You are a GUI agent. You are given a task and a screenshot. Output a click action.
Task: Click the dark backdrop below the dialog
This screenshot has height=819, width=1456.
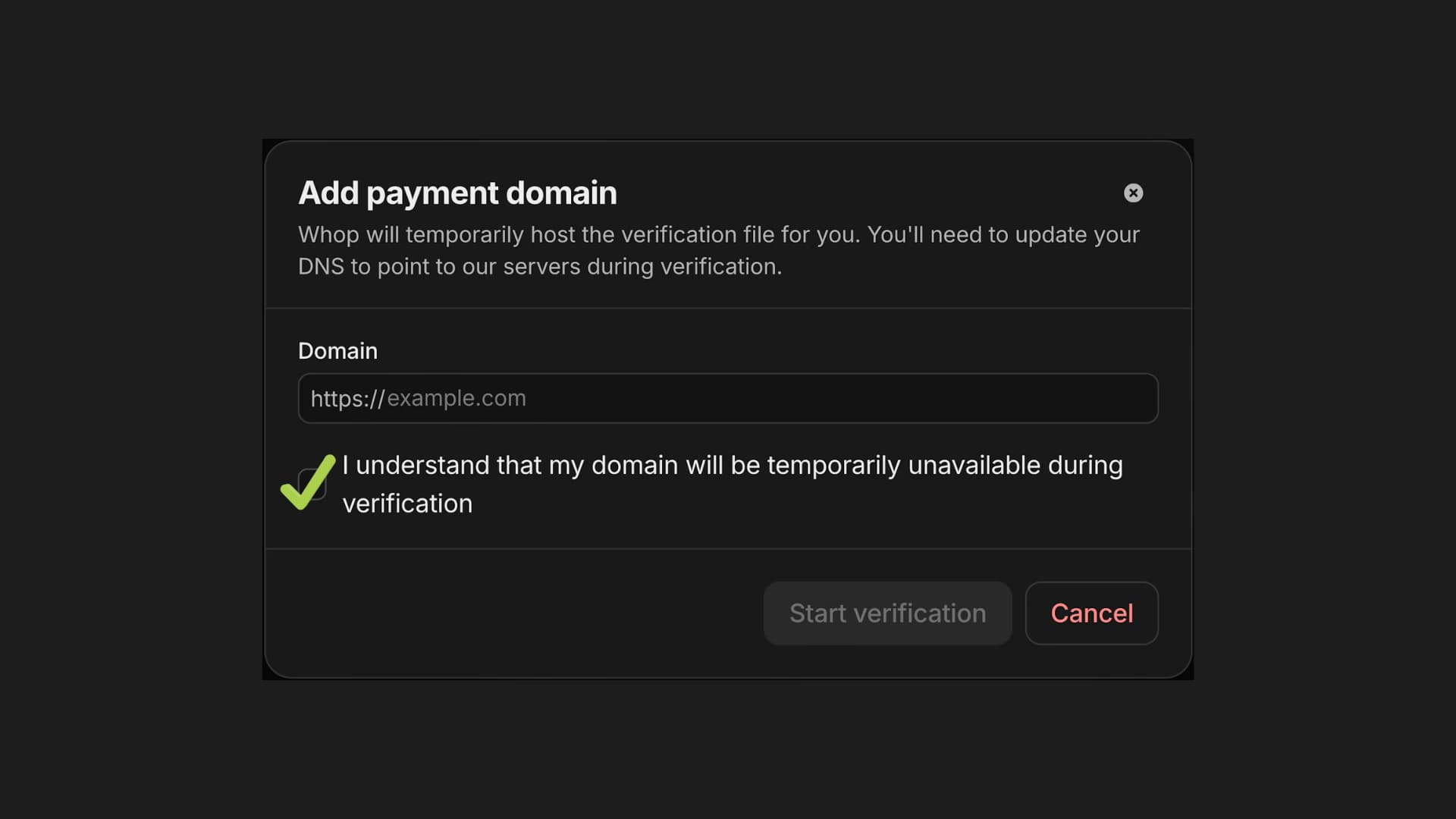click(728, 751)
